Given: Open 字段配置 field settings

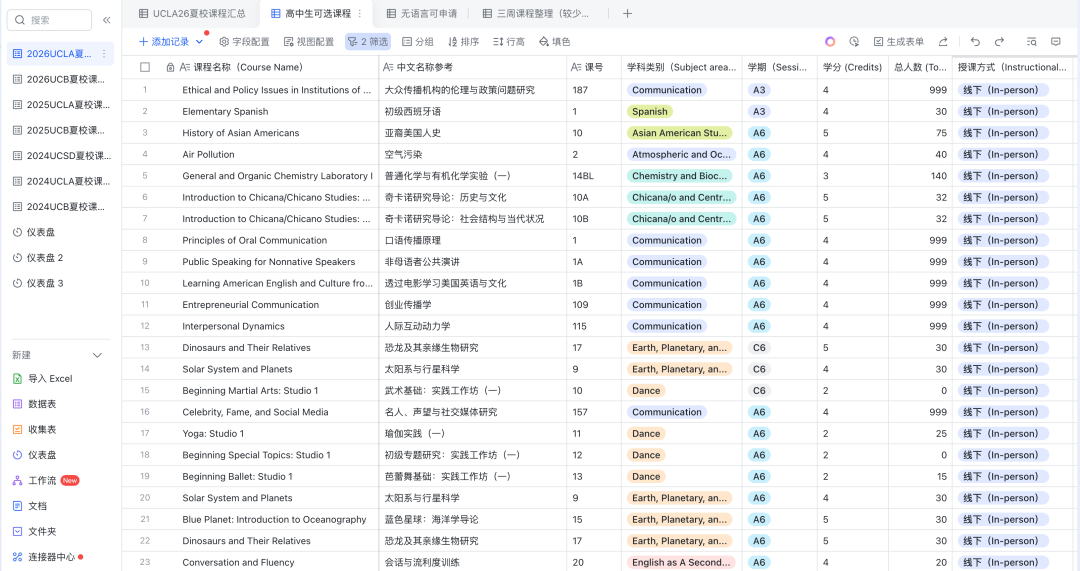Looking at the screenshot, I should point(244,42).
